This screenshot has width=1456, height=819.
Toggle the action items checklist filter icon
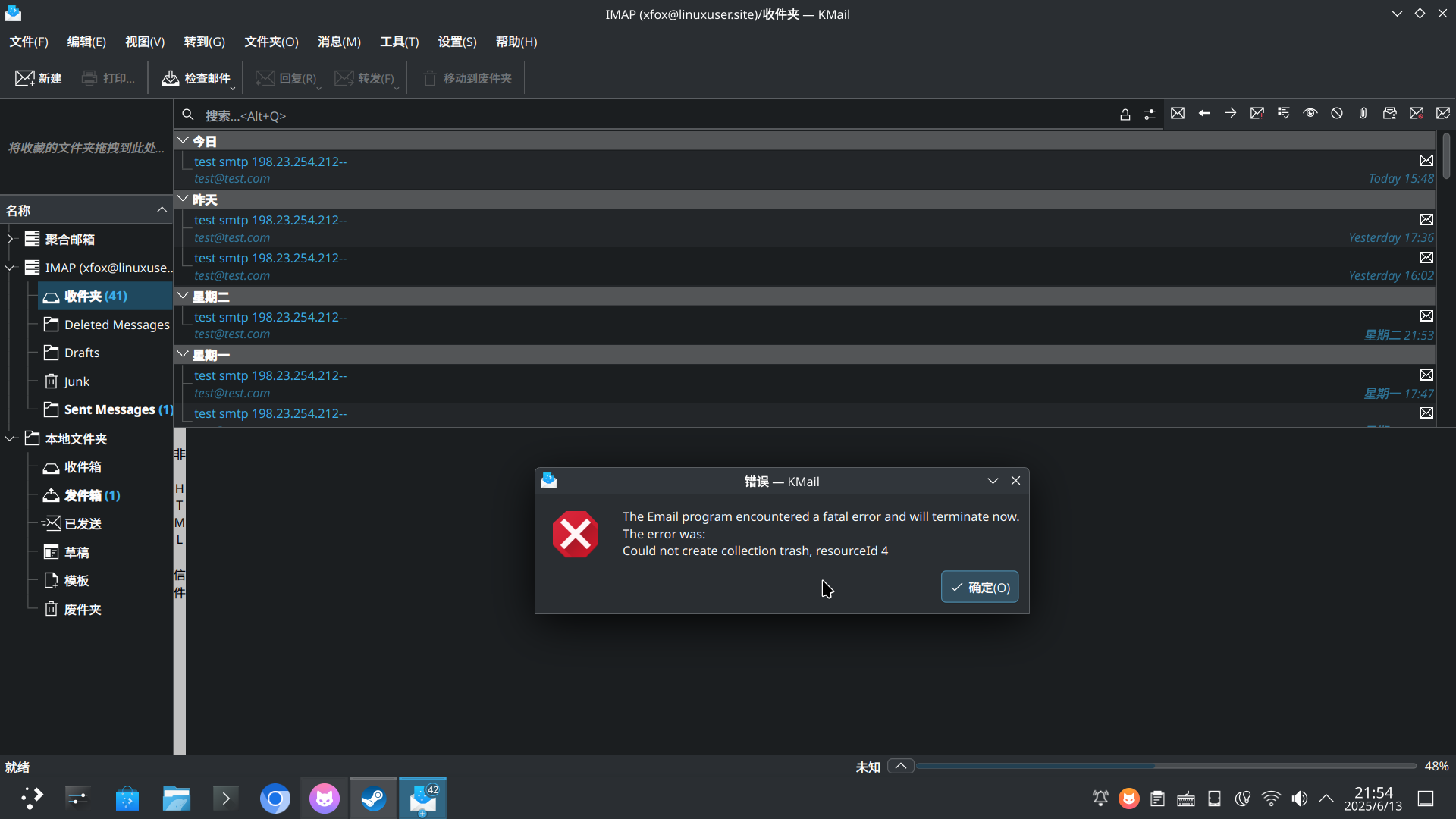(1284, 113)
